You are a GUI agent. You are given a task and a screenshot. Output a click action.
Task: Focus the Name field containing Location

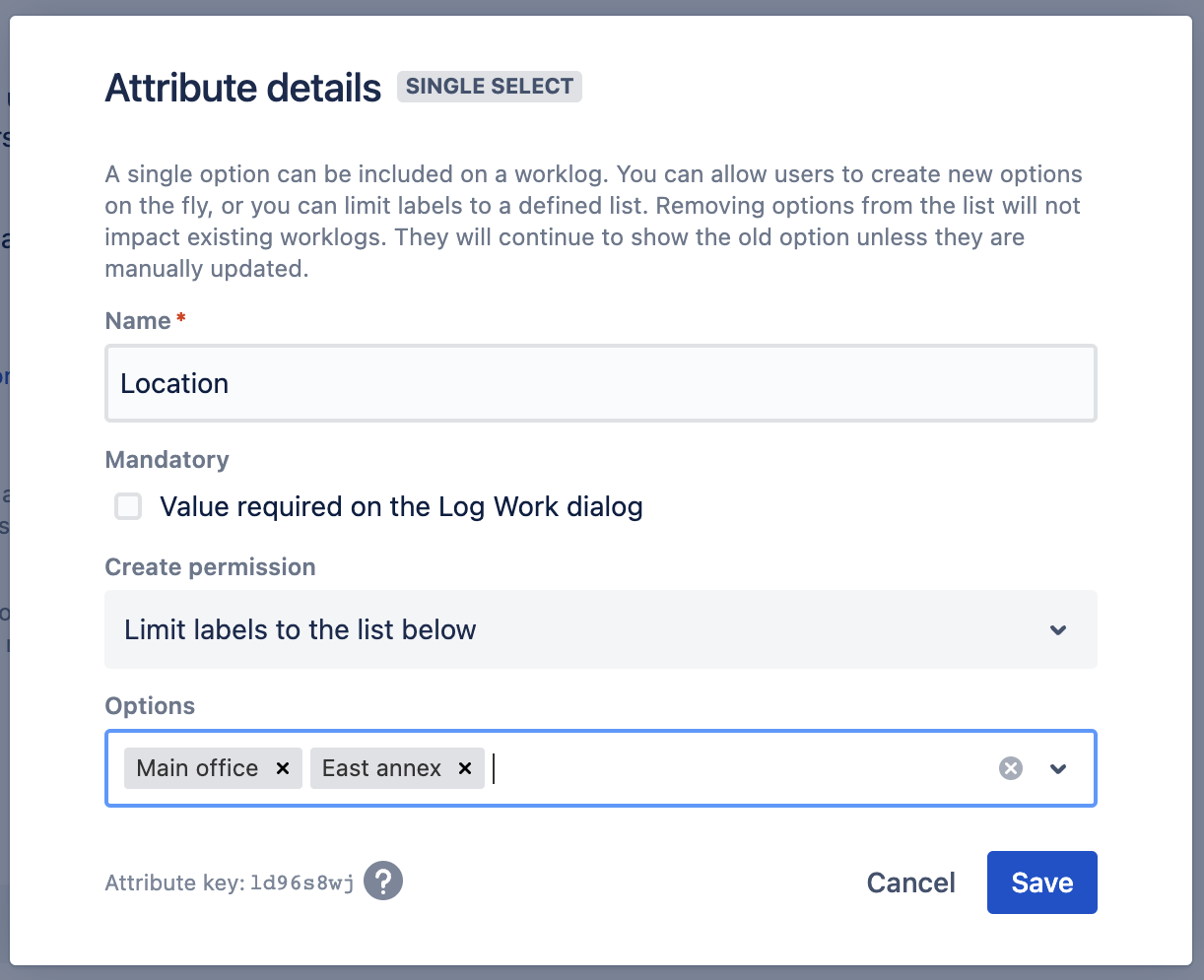[600, 383]
